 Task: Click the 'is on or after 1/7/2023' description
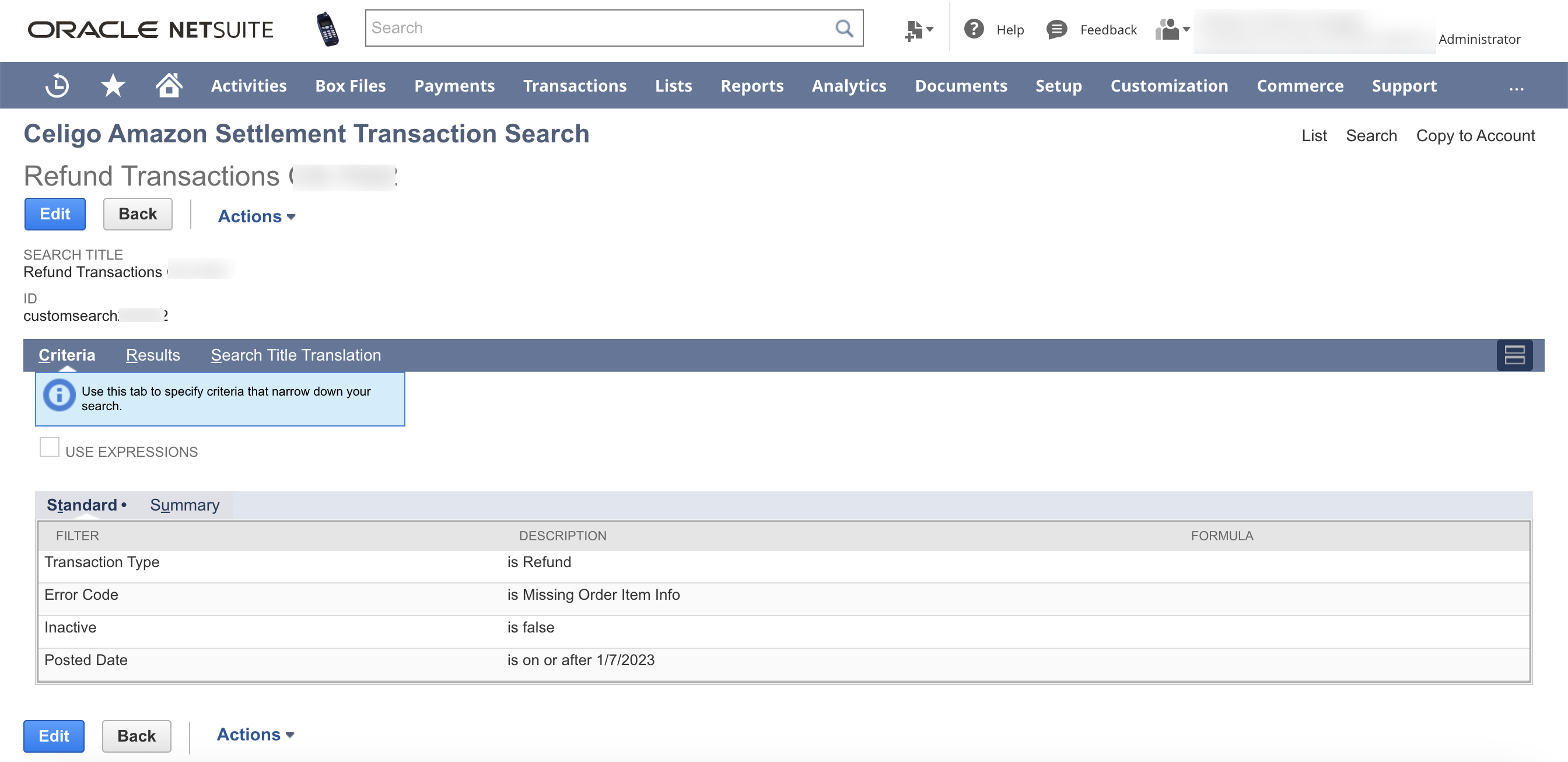click(x=580, y=660)
